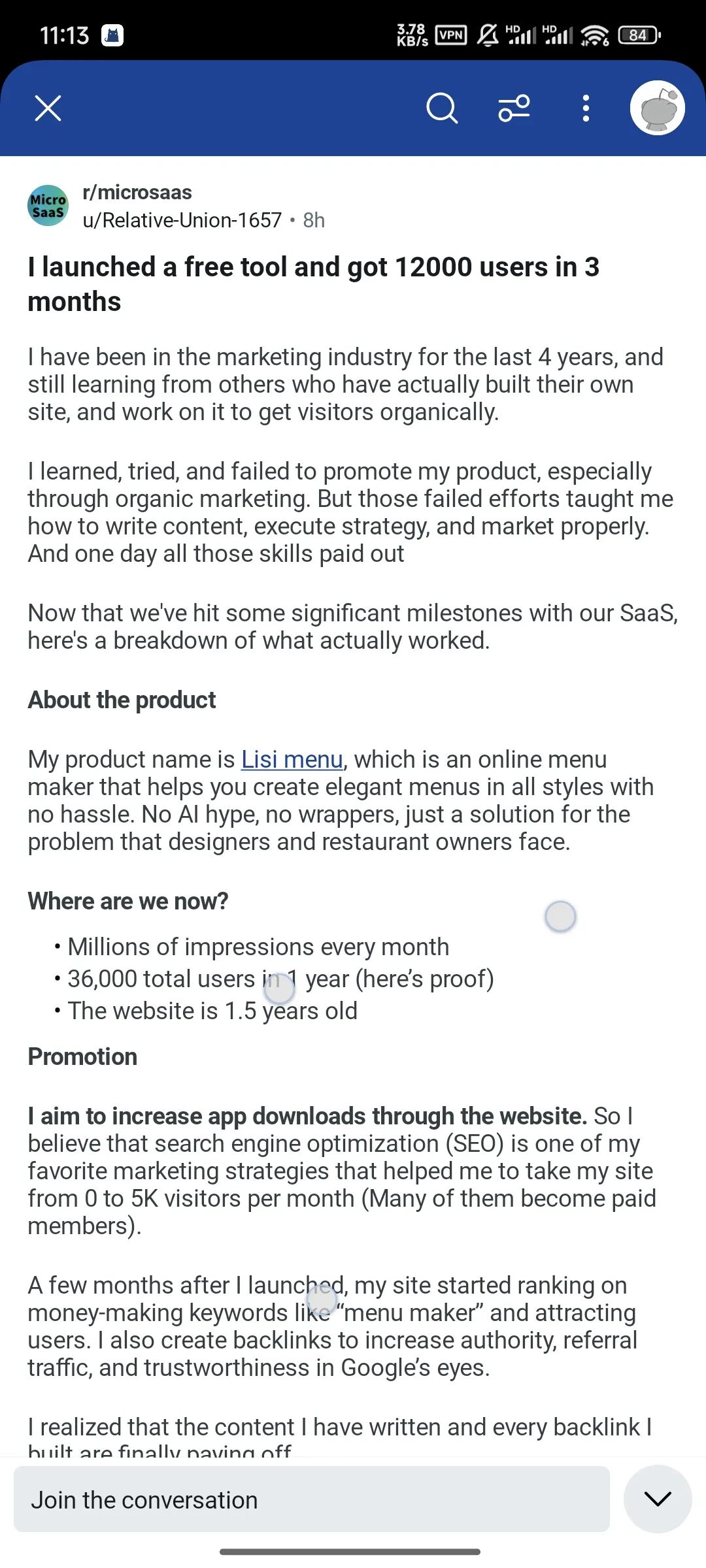The width and height of the screenshot is (706, 1568).
Task: Open the r/microsaas subreddit link
Action: [137, 192]
